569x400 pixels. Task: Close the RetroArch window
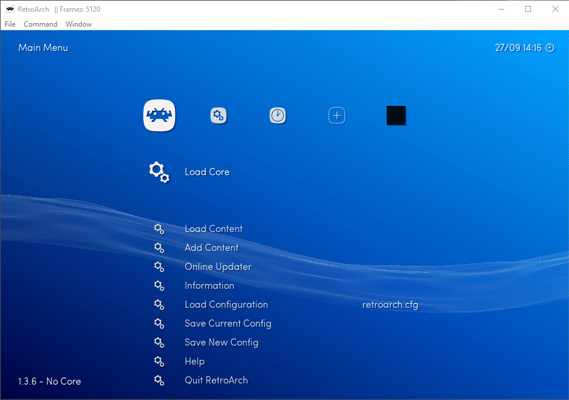point(555,9)
